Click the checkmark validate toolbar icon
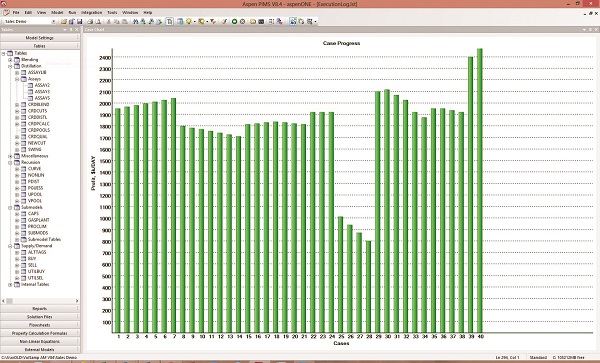The height and width of the screenshot is (363, 600). 224,21
